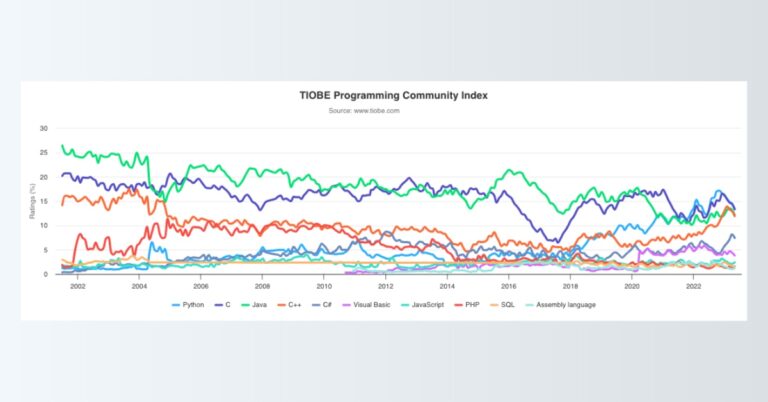Click the C legend line marker
Screen dimensions: 768x402
pos(220,304)
